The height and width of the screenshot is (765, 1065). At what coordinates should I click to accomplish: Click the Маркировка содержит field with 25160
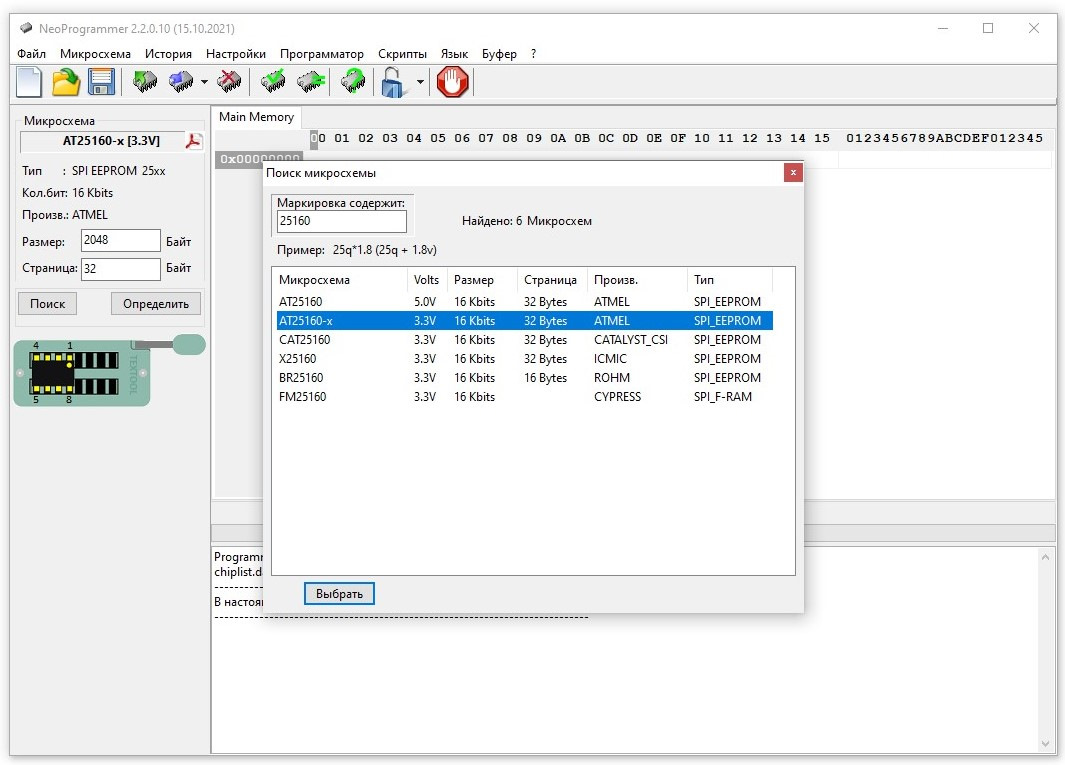342,221
